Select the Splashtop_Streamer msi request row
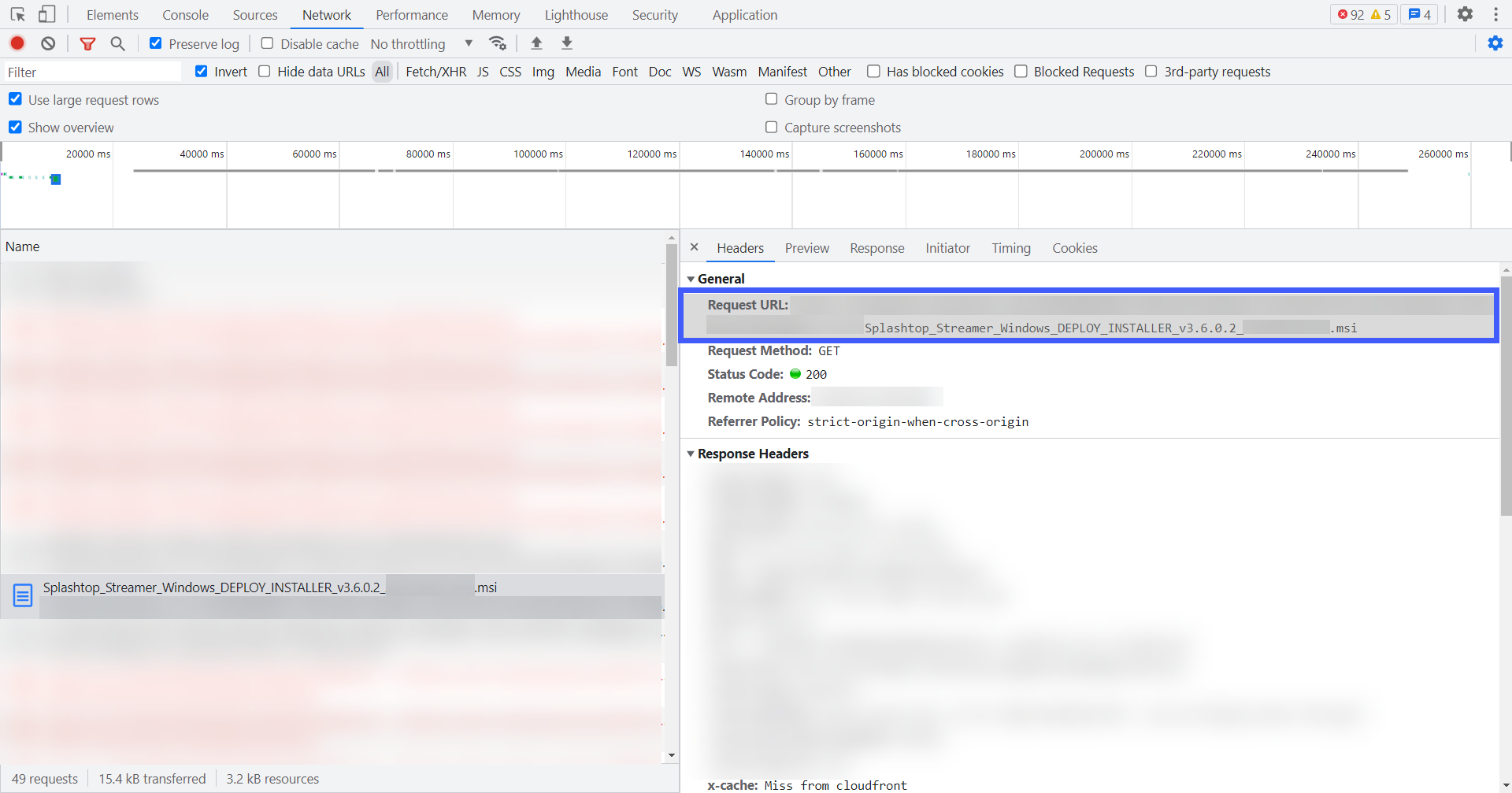Screen dimensions: 1512x793 [x=332, y=595]
